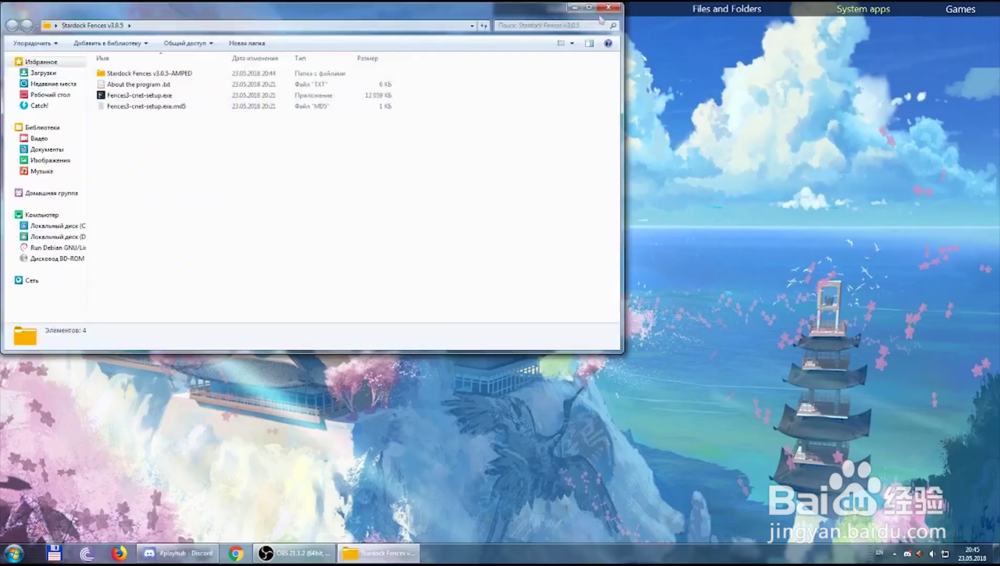Switch to the Discord taskbar window
This screenshot has height=566, width=1000.
[x=179, y=553]
